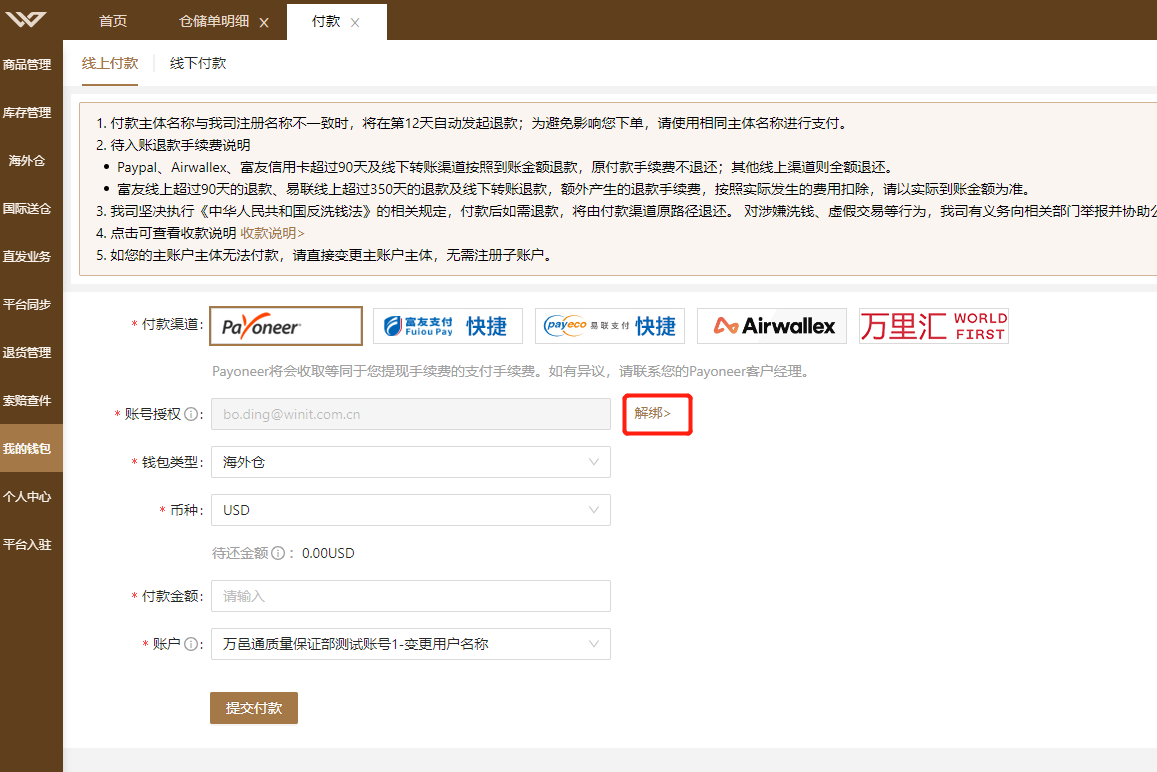Viewport: 1157px width, 772px height.
Task: Expand the 币种 dropdown showing USD
Action: [411, 510]
